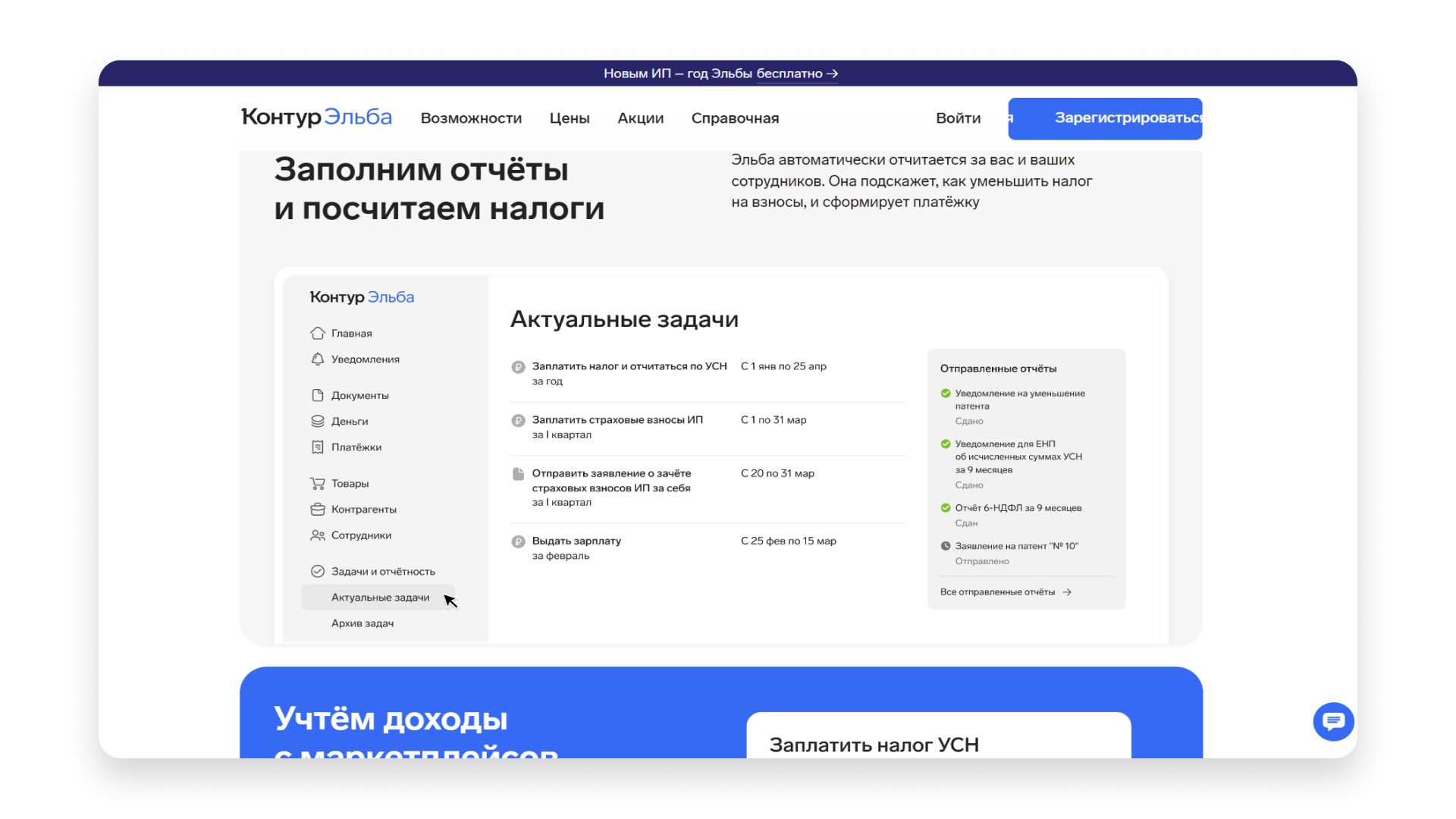1456x819 pixels.
Task: Click clock icon next to Заявление на патент
Action: pyautogui.click(x=946, y=545)
